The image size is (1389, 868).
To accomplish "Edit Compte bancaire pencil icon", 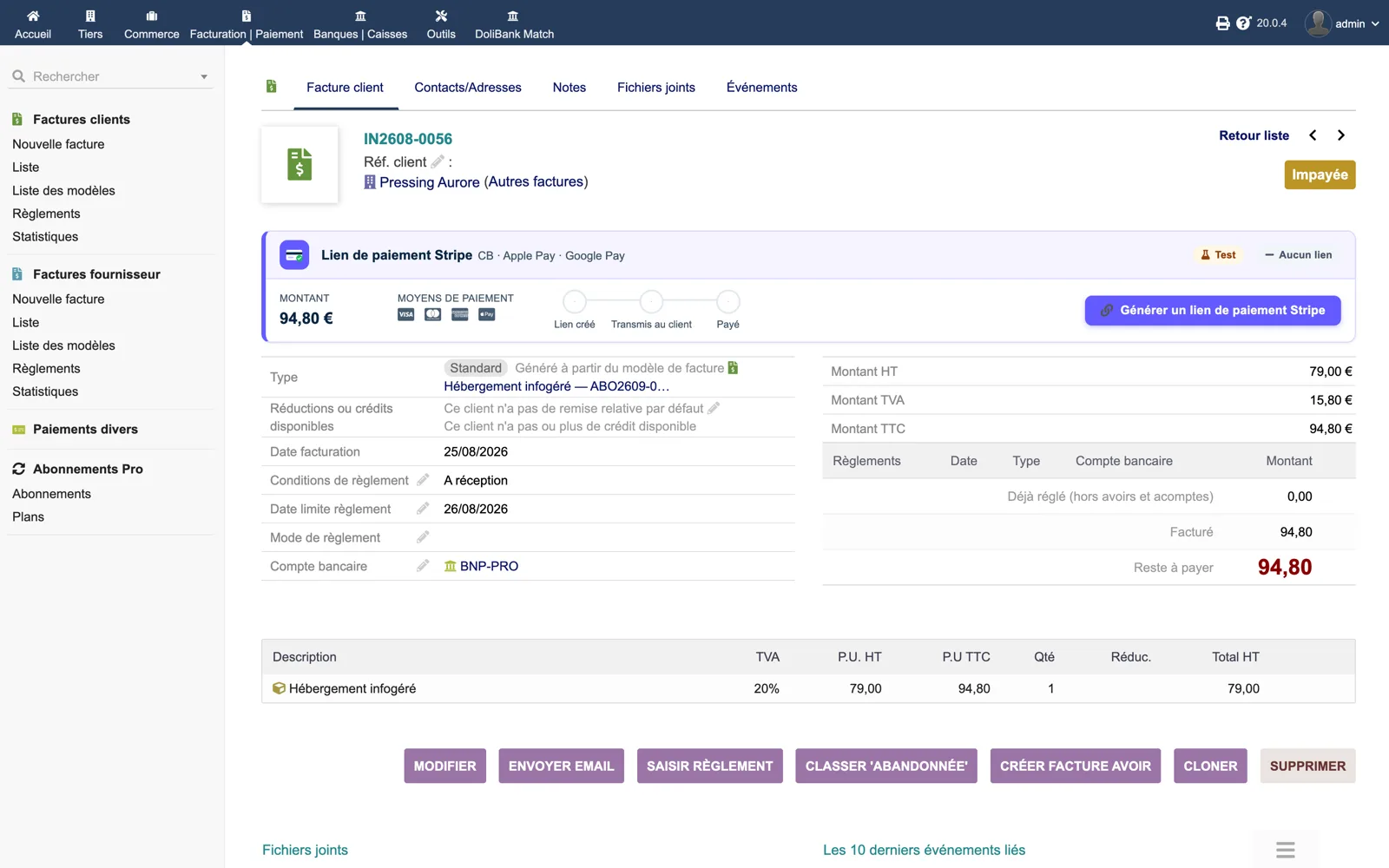I will coord(423,566).
